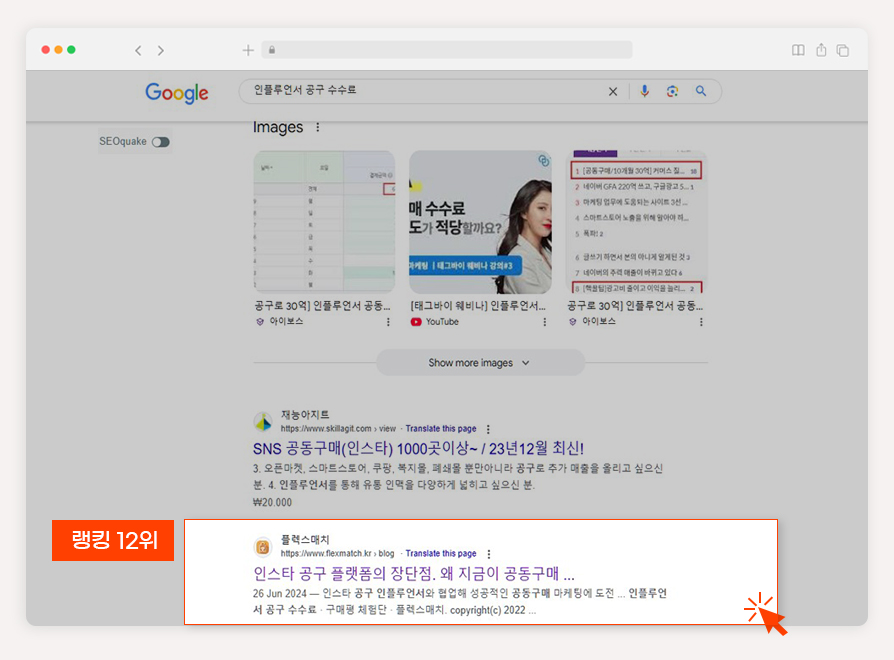Open the 인스타 공구 플랫폼의 장단점 result
Image resolution: width=894 pixels, height=660 pixels.
coord(413,573)
